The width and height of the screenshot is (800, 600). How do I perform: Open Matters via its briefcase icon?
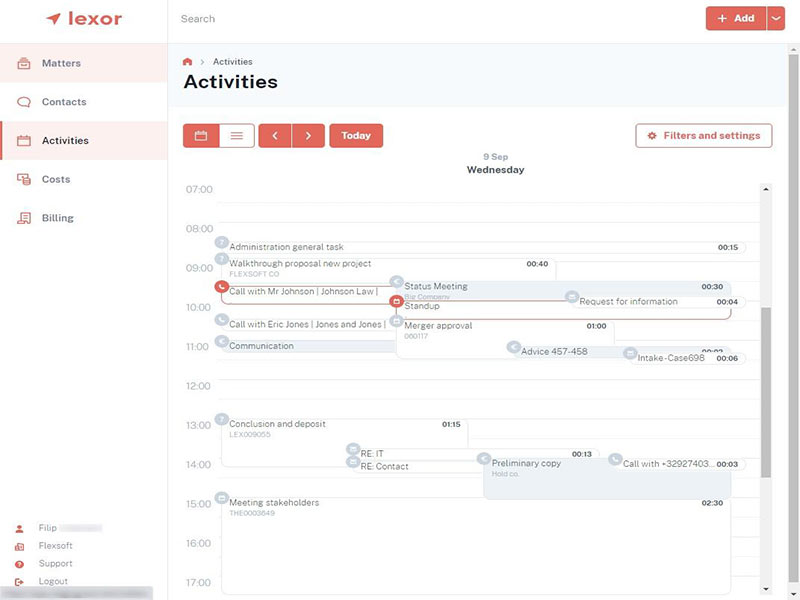(x=23, y=62)
